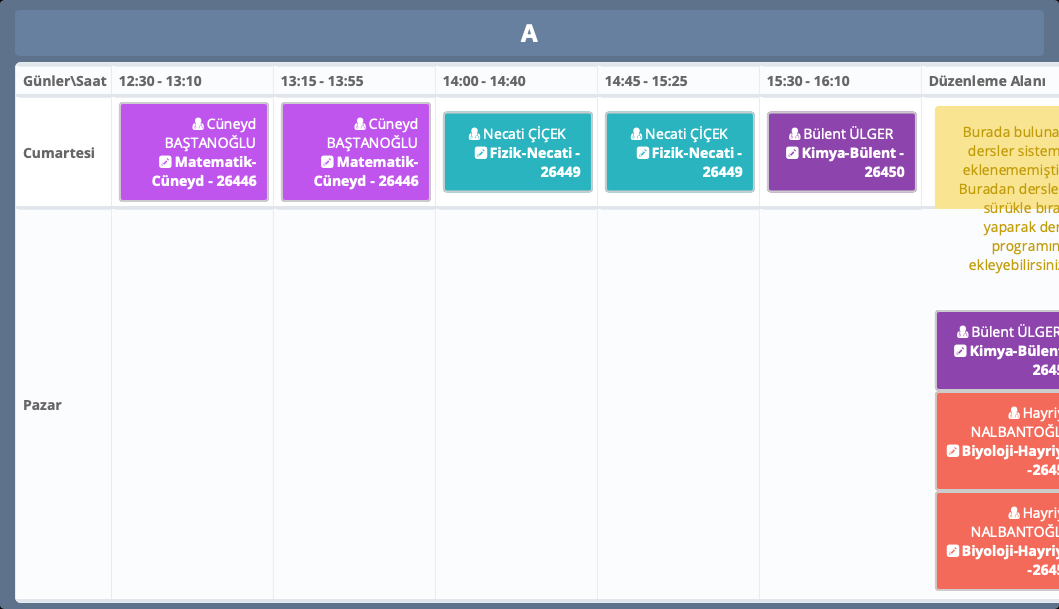
Task: Click teacher icon on 14:45 Necati card
Action: (637, 134)
